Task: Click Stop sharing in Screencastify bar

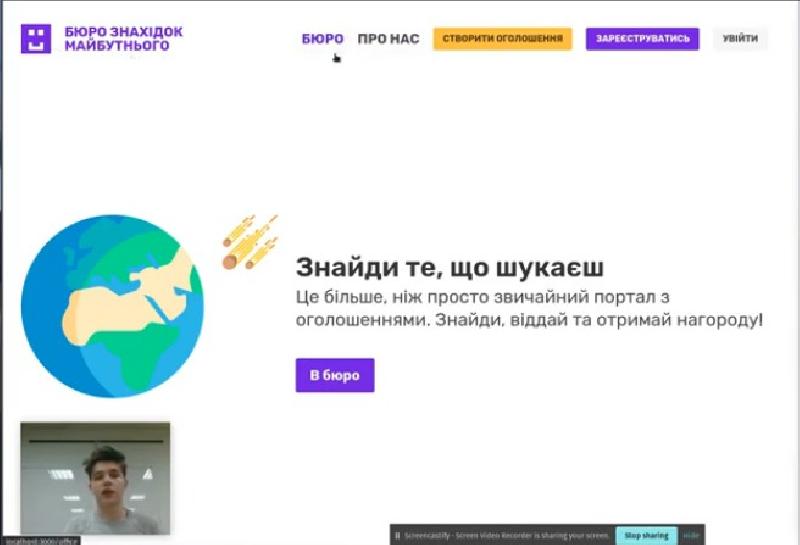Action: tap(646, 536)
